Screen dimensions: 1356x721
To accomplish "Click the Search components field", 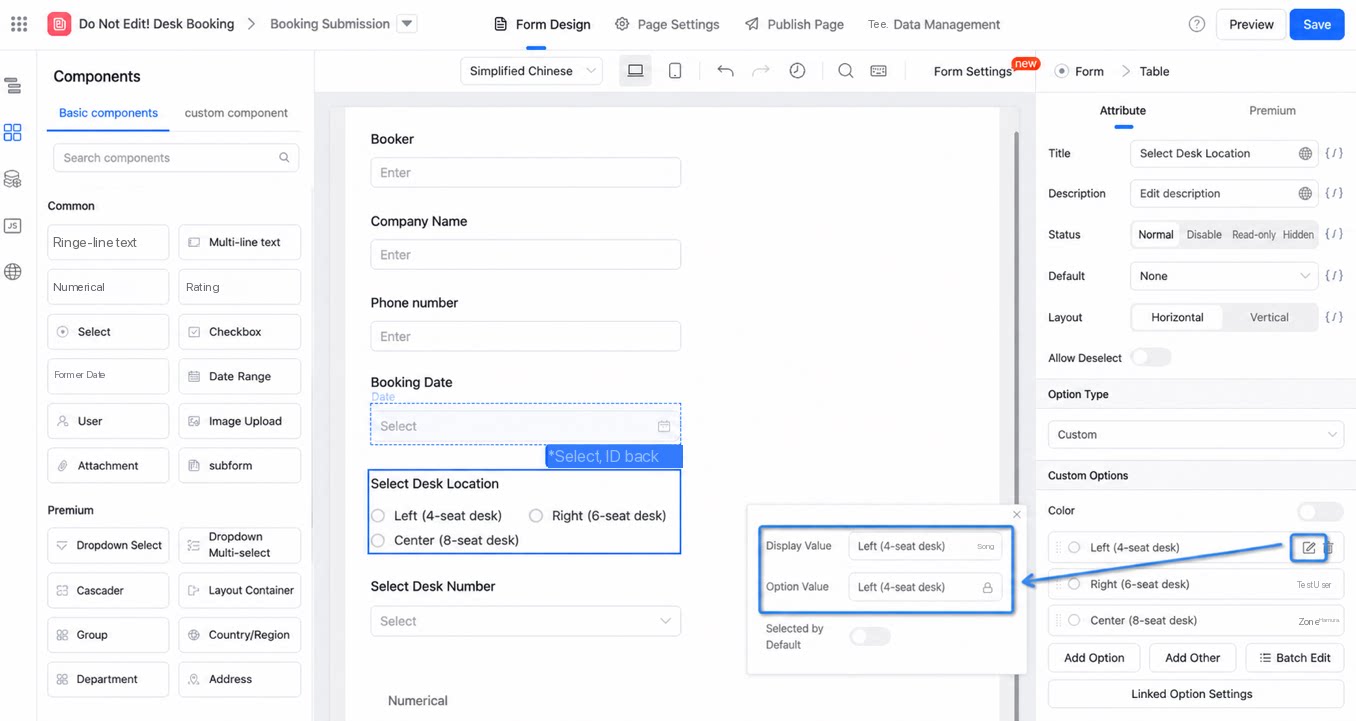I will pos(176,158).
